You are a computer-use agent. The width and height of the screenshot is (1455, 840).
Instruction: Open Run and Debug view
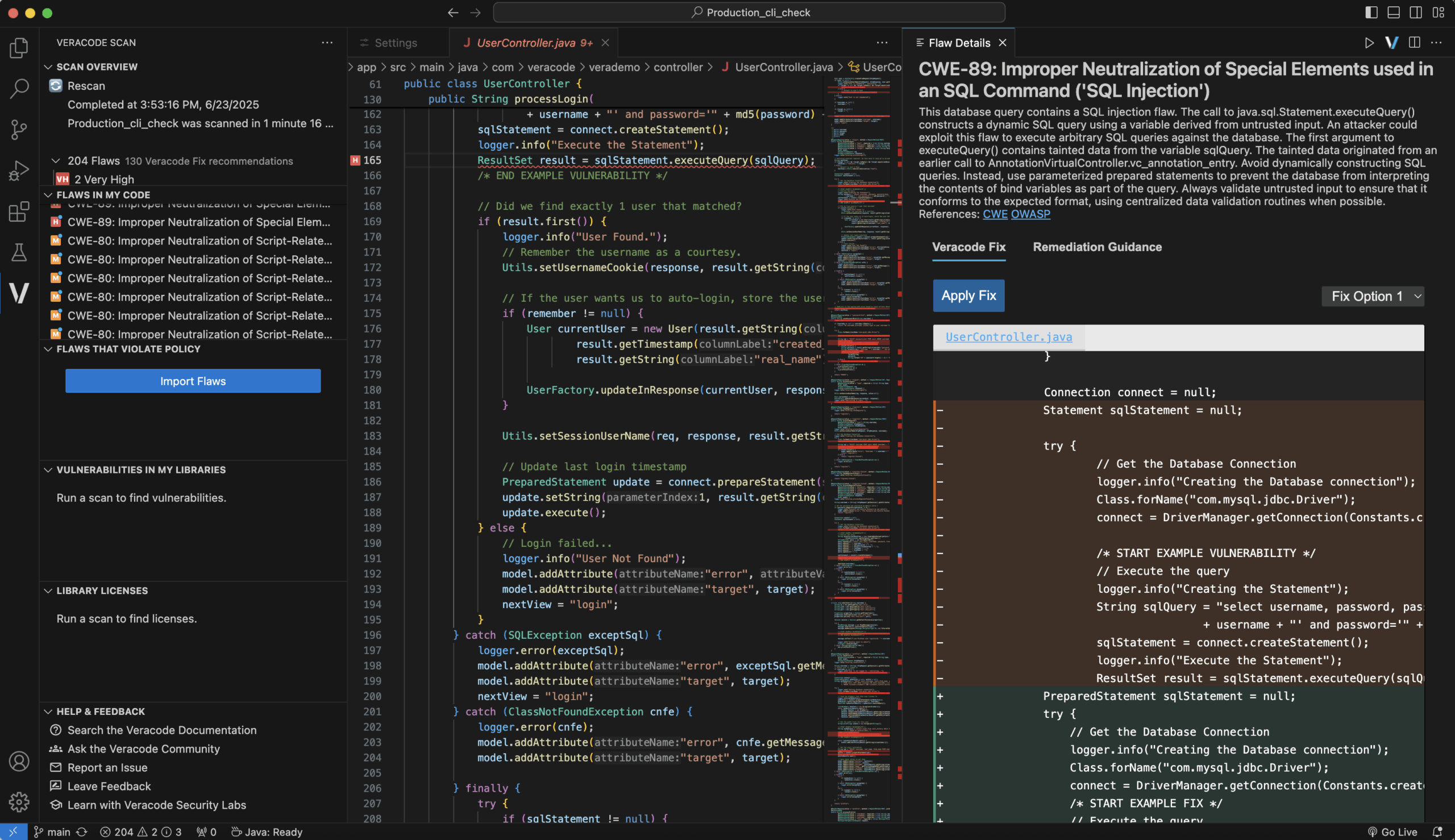[x=19, y=171]
